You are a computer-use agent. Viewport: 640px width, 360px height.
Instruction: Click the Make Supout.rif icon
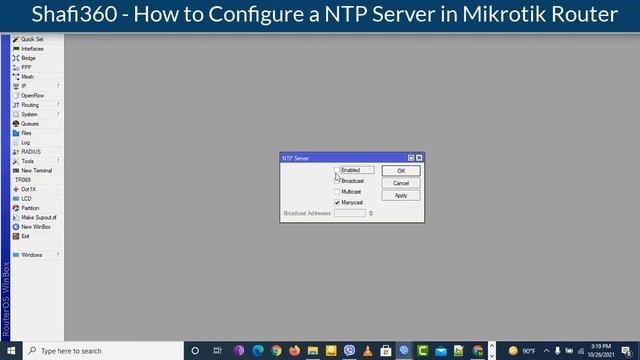[16, 218]
